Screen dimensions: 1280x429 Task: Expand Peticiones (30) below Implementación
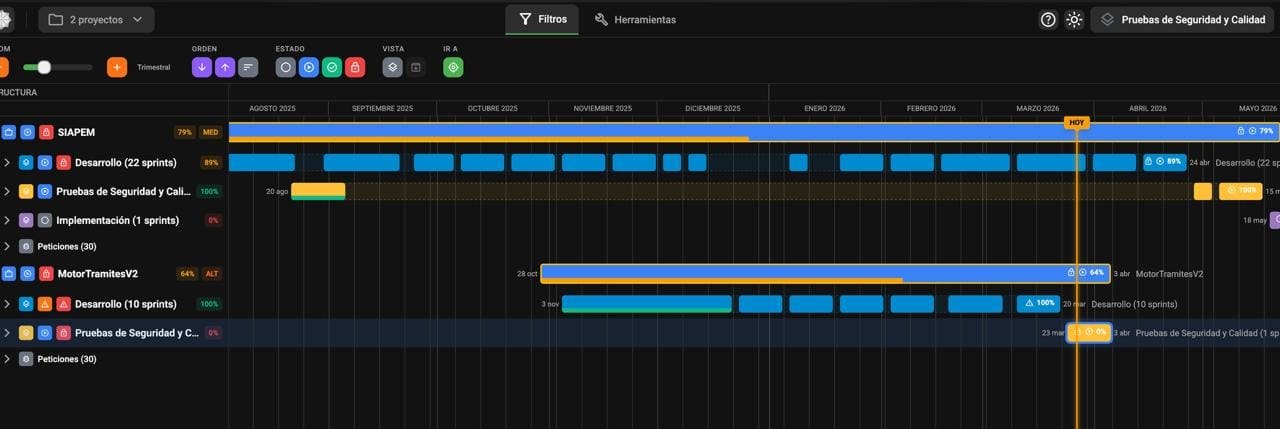7,246
